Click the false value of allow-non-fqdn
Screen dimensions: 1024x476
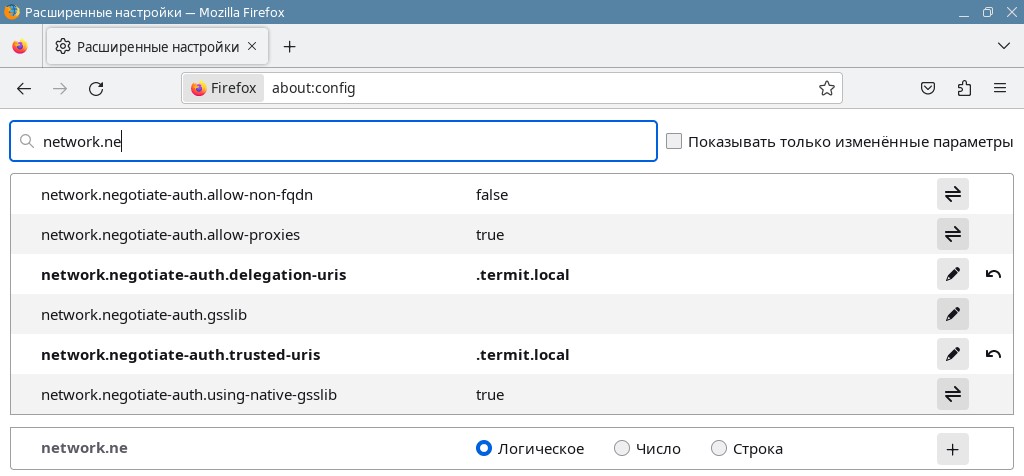[x=492, y=195]
